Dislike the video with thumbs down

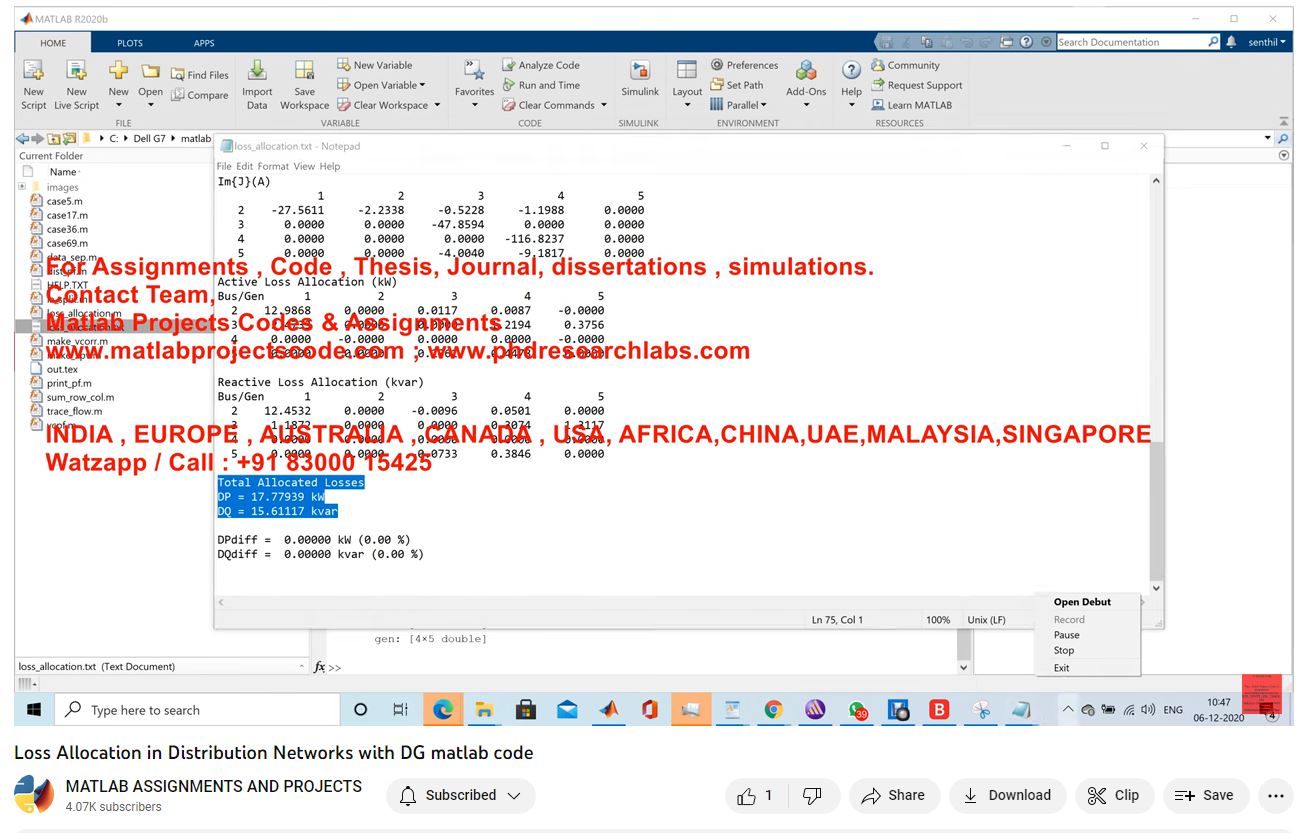812,795
